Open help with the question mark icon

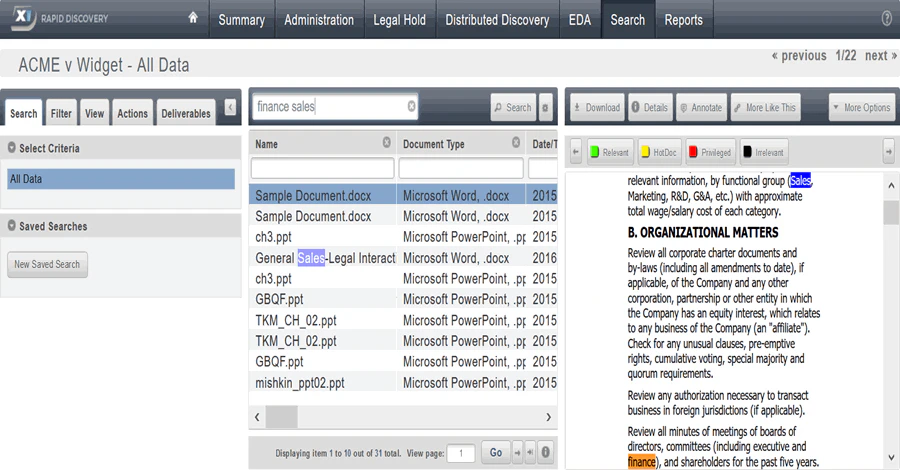coord(886,18)
